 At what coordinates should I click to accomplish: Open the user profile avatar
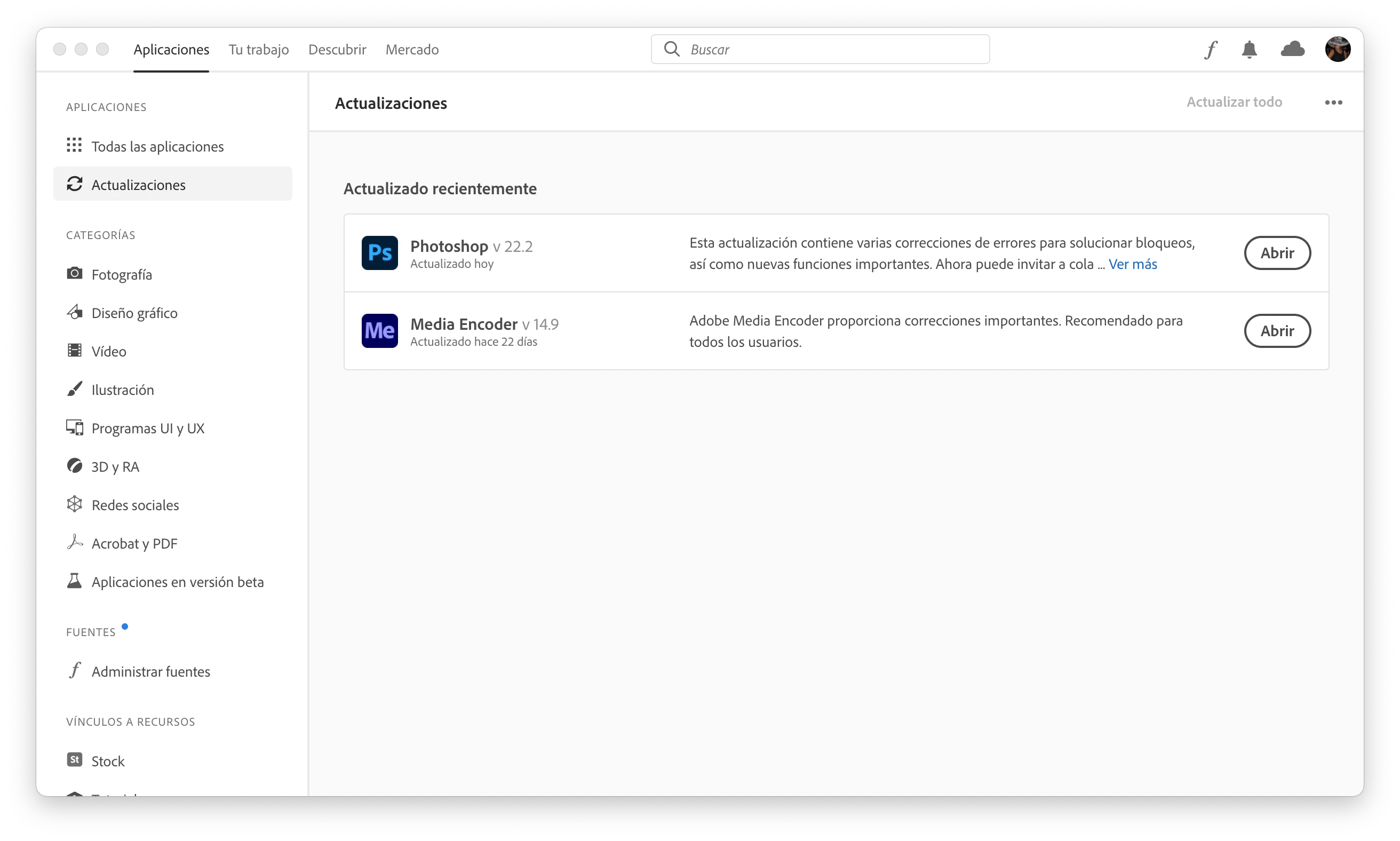click(1338, 49)
